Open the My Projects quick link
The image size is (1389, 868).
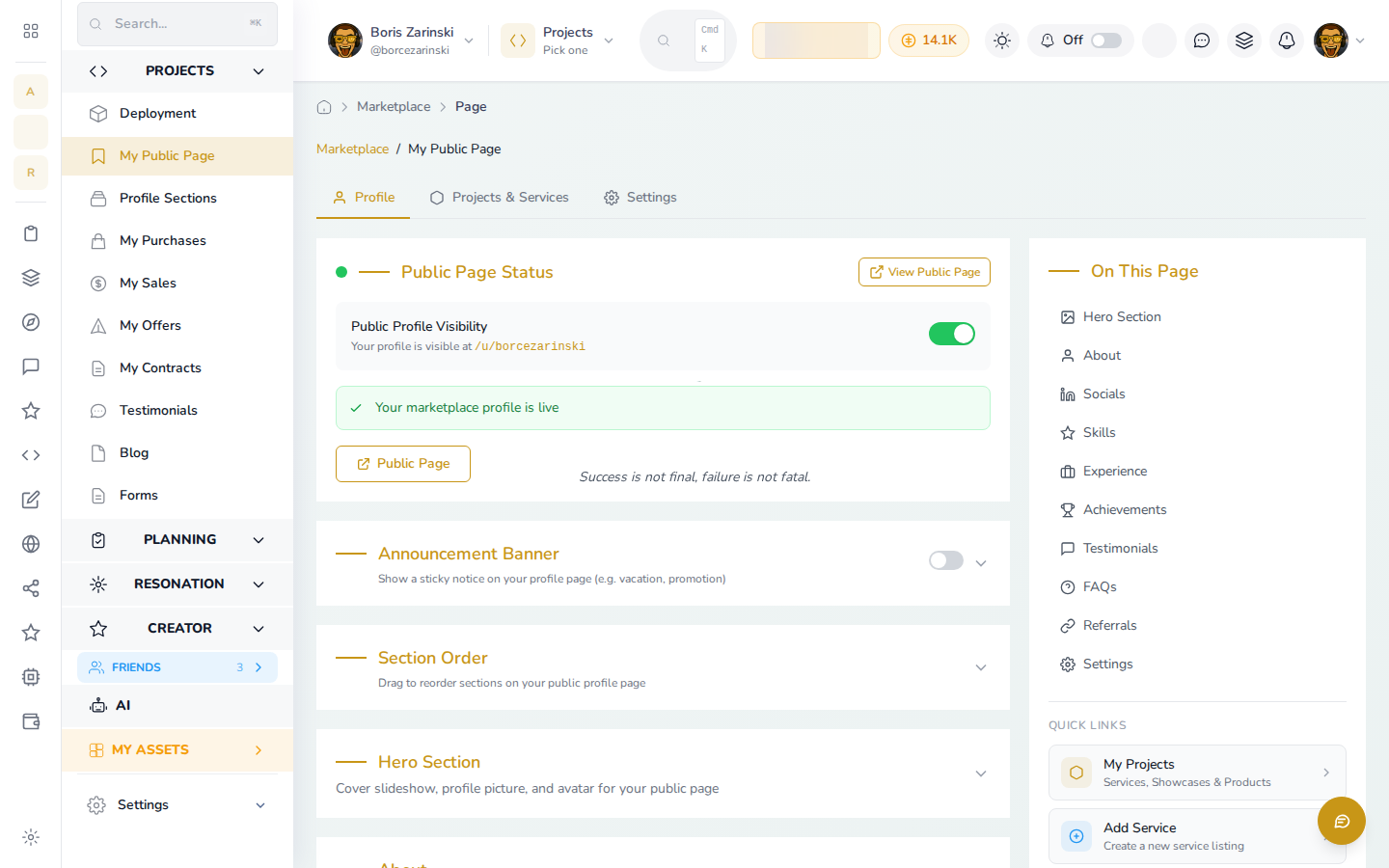coord(1197,773)
